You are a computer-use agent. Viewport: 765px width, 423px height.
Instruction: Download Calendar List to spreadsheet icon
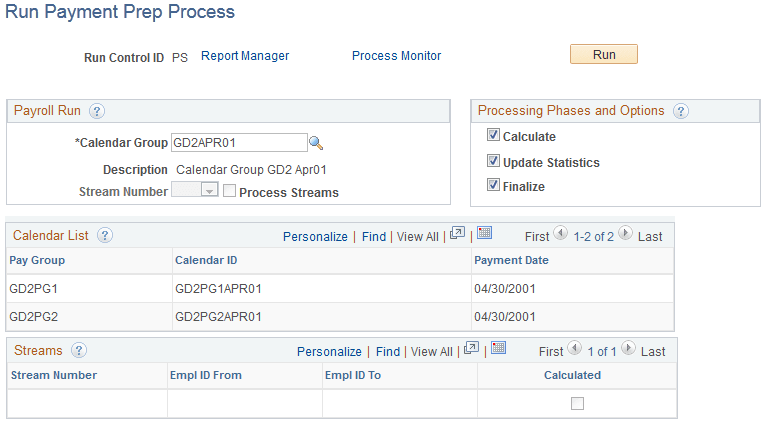(485, 235)
